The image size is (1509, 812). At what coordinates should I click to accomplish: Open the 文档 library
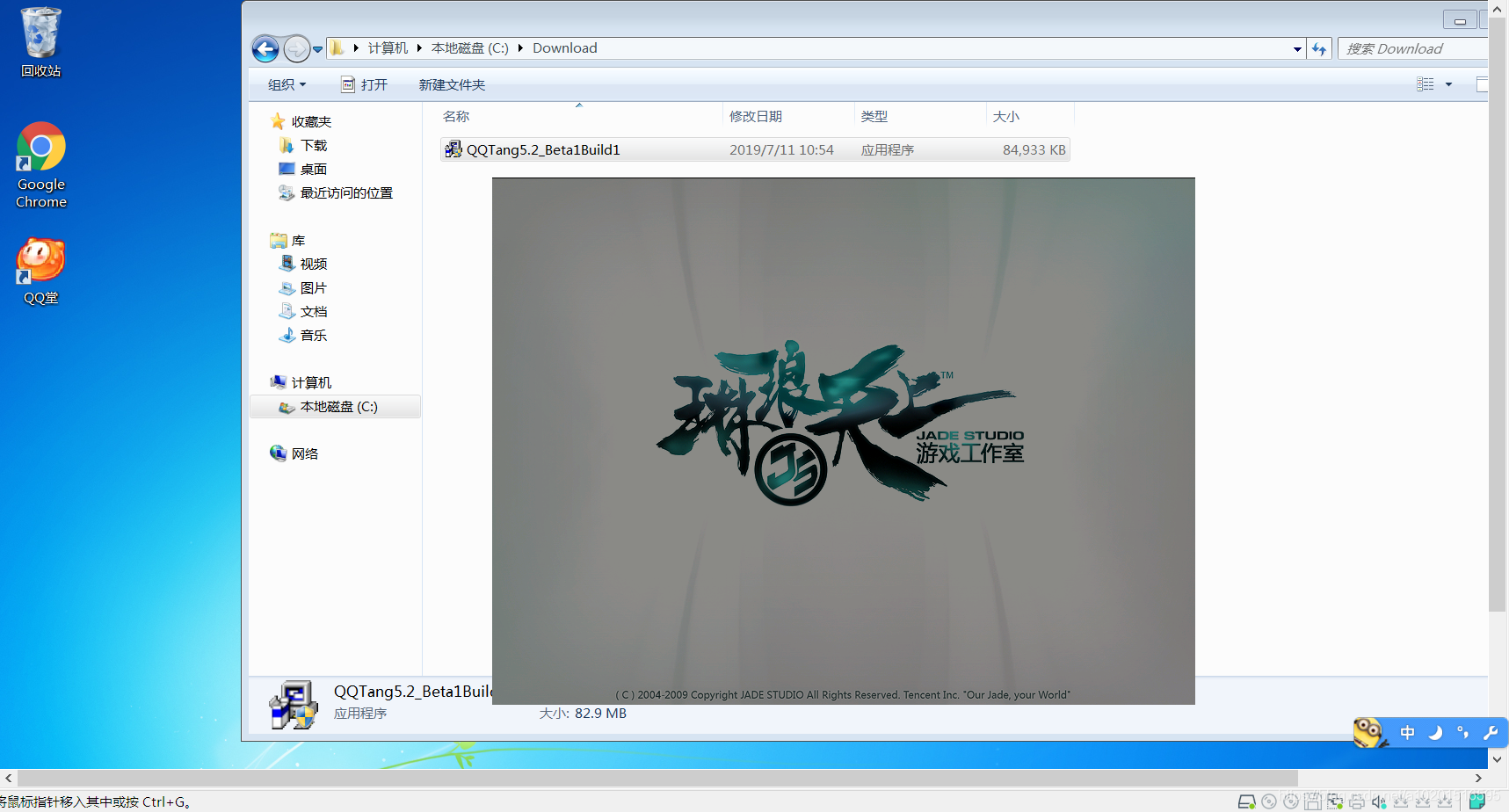click(x=313, y=311)
